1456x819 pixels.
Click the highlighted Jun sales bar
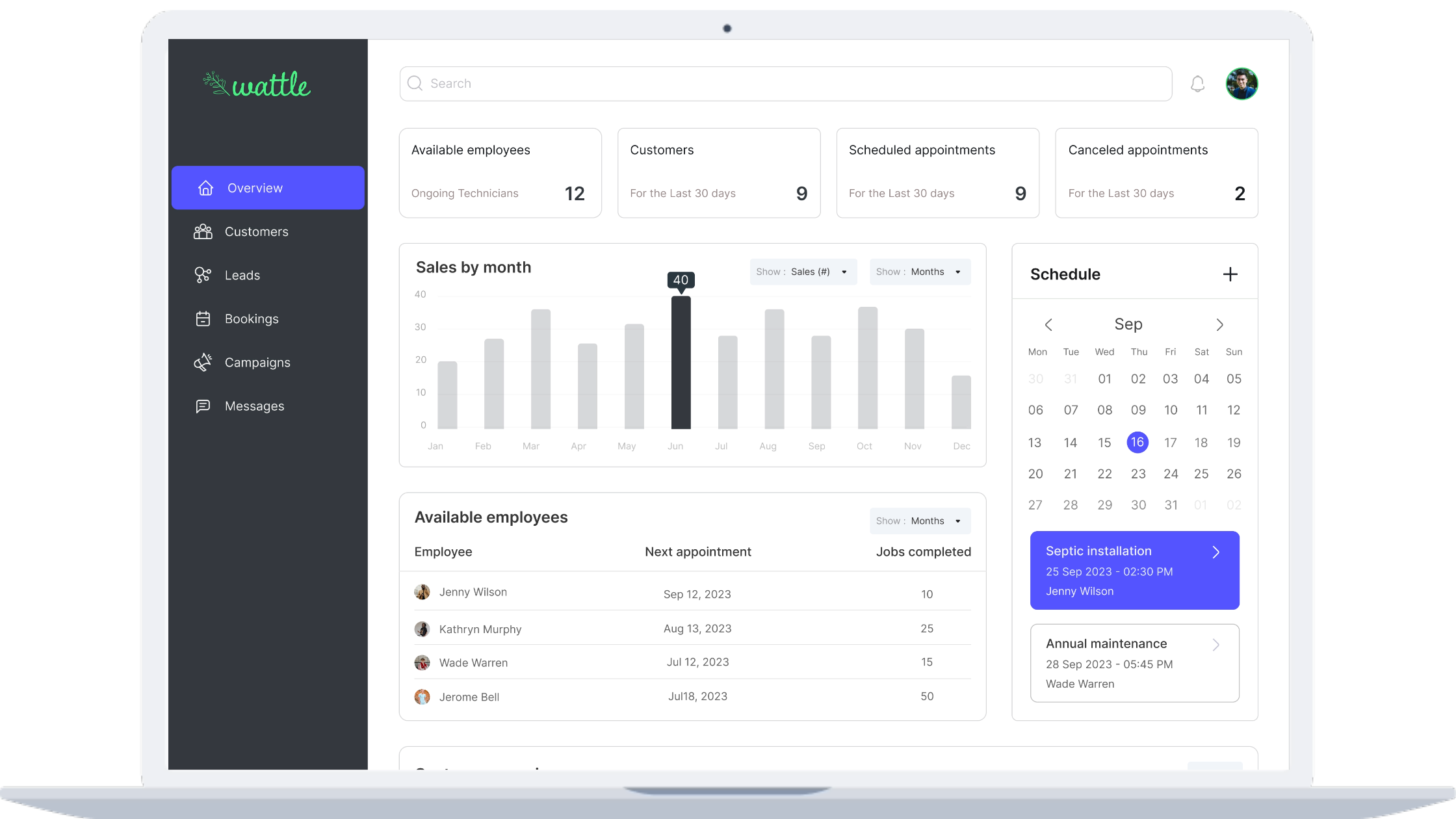(681, 363)
